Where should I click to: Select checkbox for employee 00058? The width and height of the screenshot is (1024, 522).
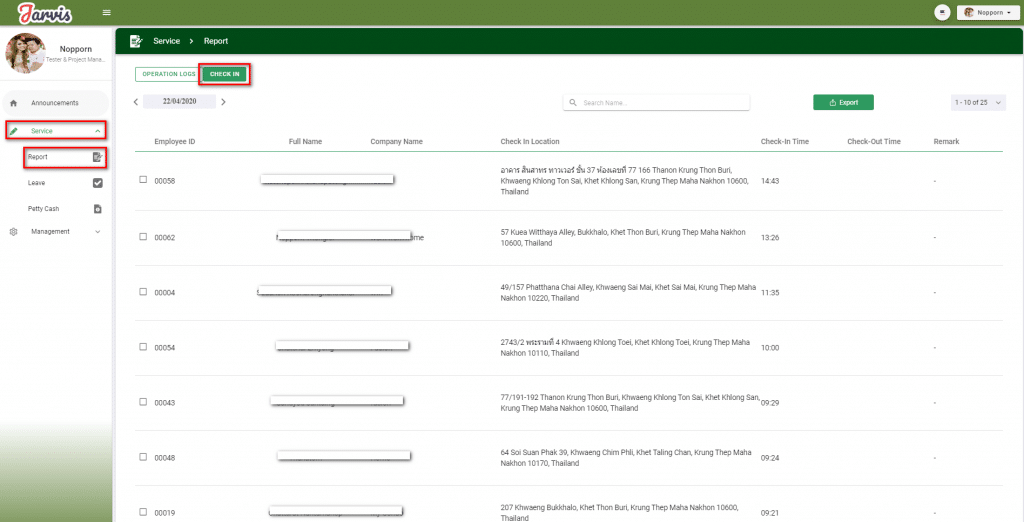(143, 180)
